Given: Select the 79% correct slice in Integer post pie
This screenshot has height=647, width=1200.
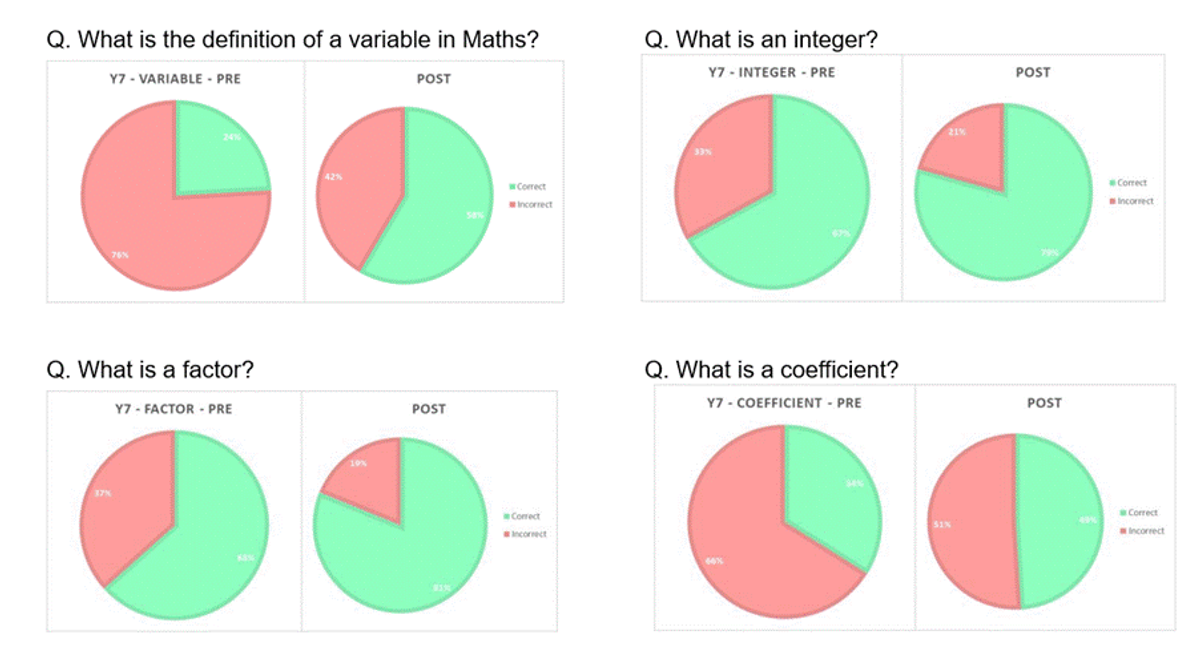Looking at the screenshot, I should coord(1010,220).
